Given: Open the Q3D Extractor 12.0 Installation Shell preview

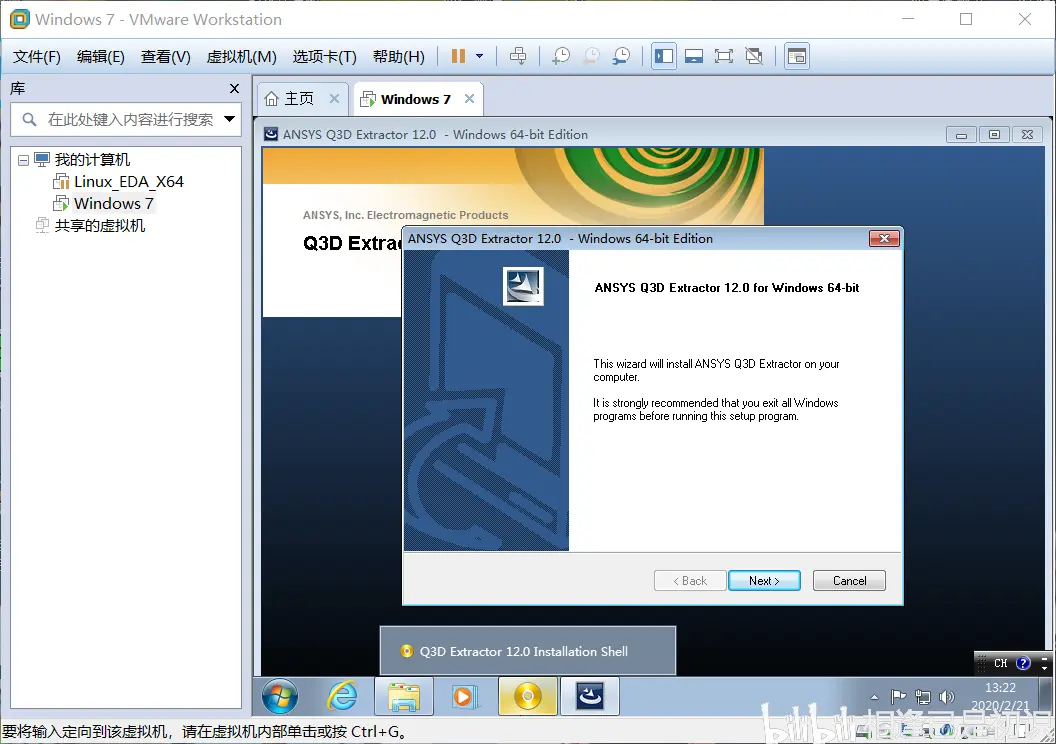Looking at the screenshot, I should [x=528, y=651].
